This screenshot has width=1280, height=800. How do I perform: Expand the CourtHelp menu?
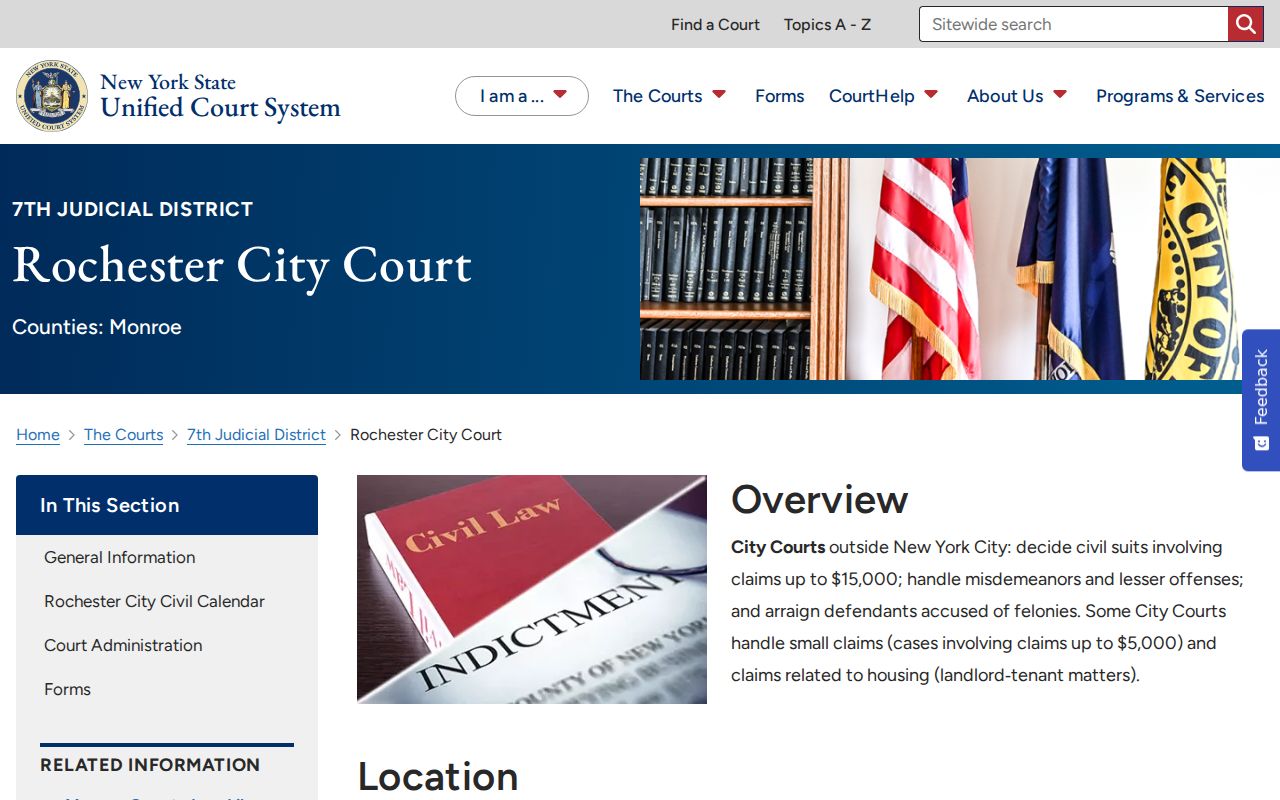click(x=884, y=96)
